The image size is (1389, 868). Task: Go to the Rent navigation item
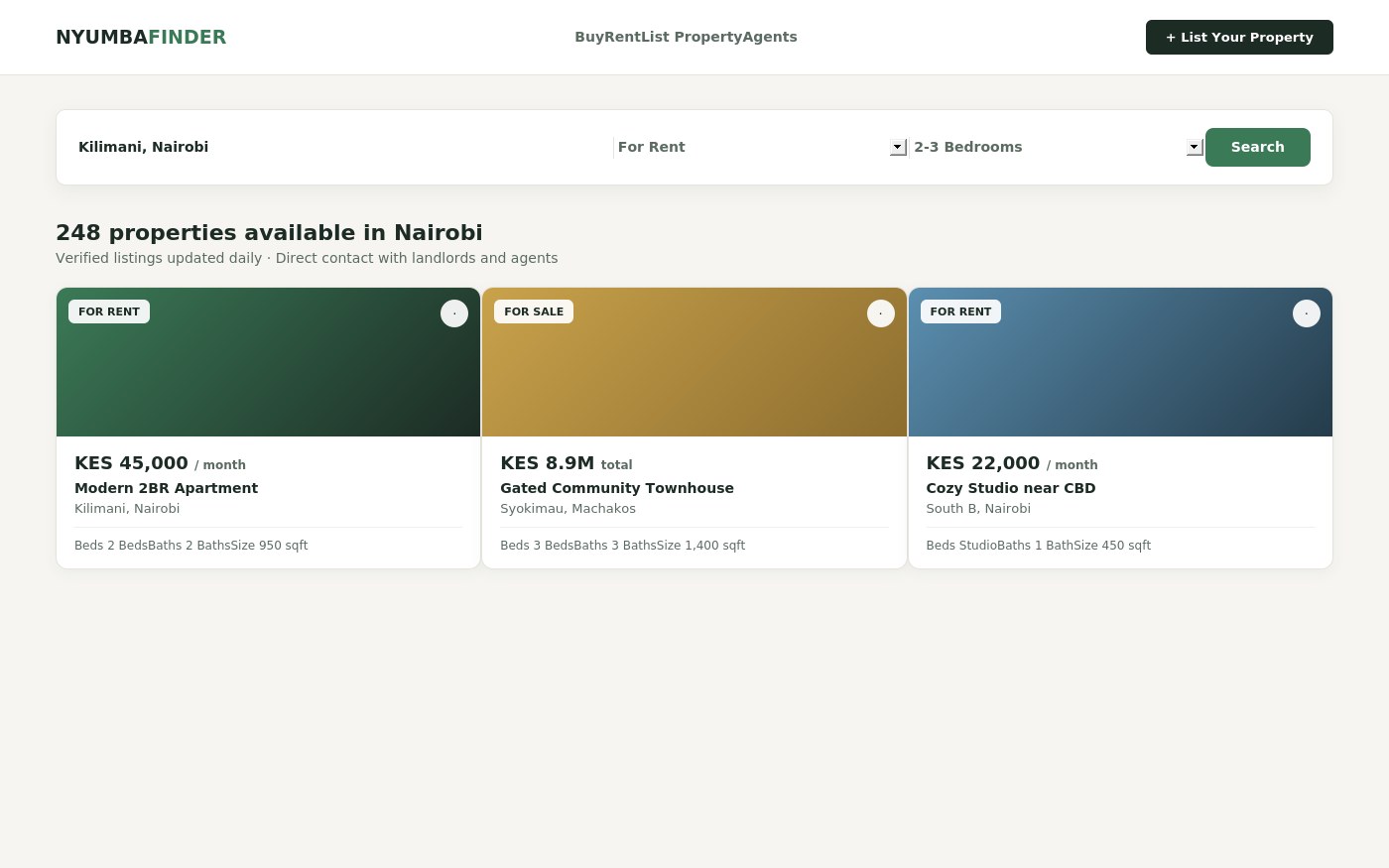(622, 37)
